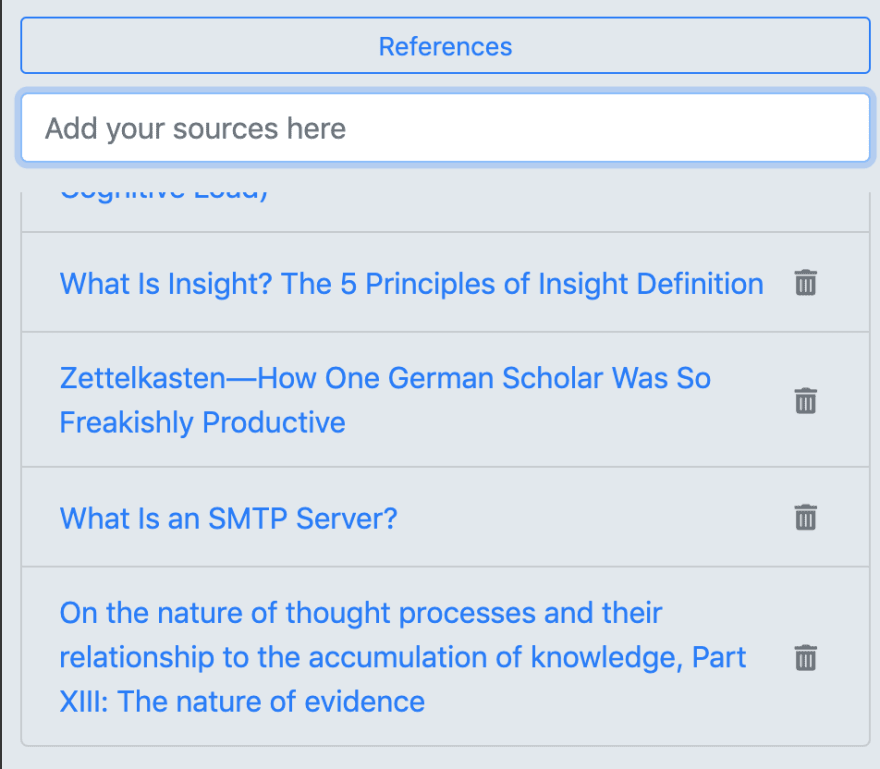Image resolution: width=880 pixels, height=769 pixels.
Task: Click the accumulation of knowledge link line
Action: tap(402, 657)
